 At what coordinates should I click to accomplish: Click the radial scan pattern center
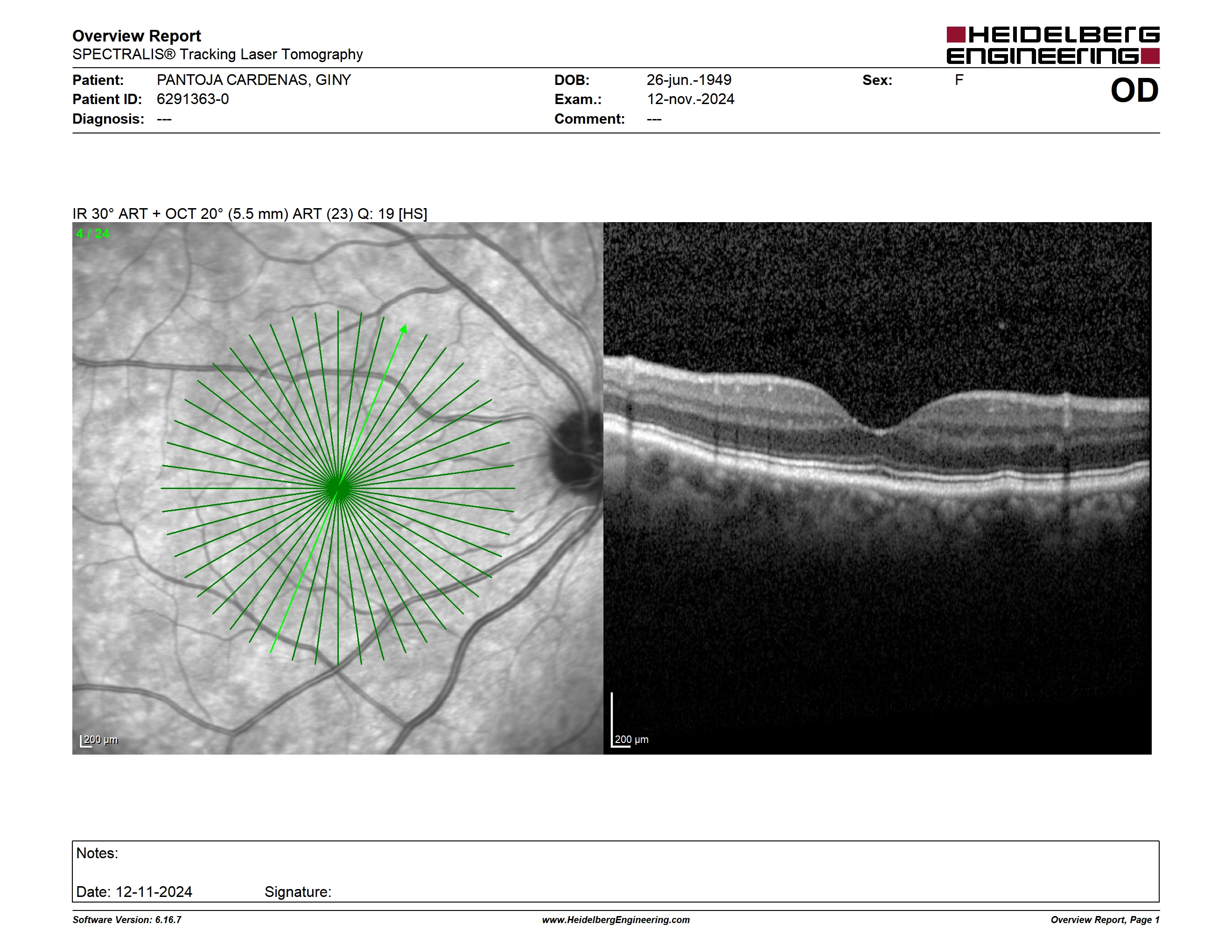pyautogui.click(x=338, y=489)
